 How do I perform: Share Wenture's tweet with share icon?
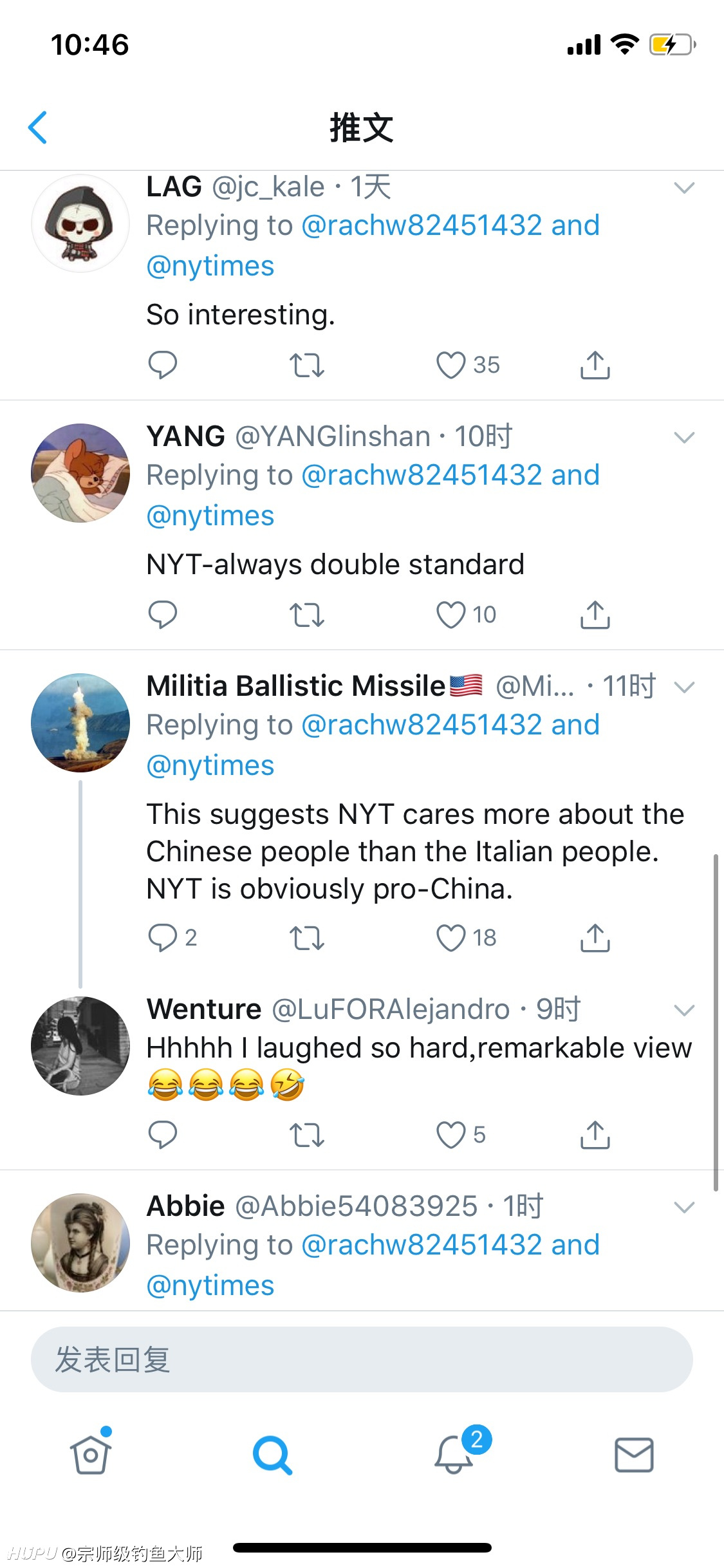click(x=595, y=1135)
